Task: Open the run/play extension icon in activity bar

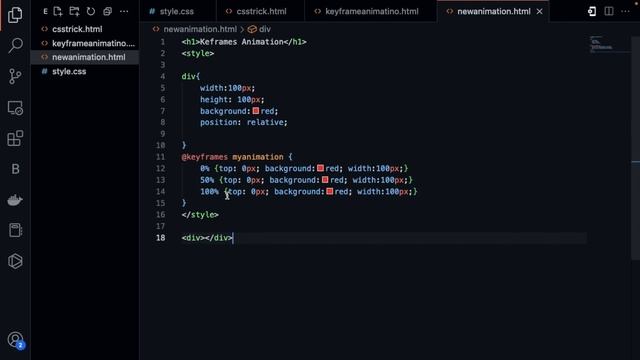Action: (15, 261)
